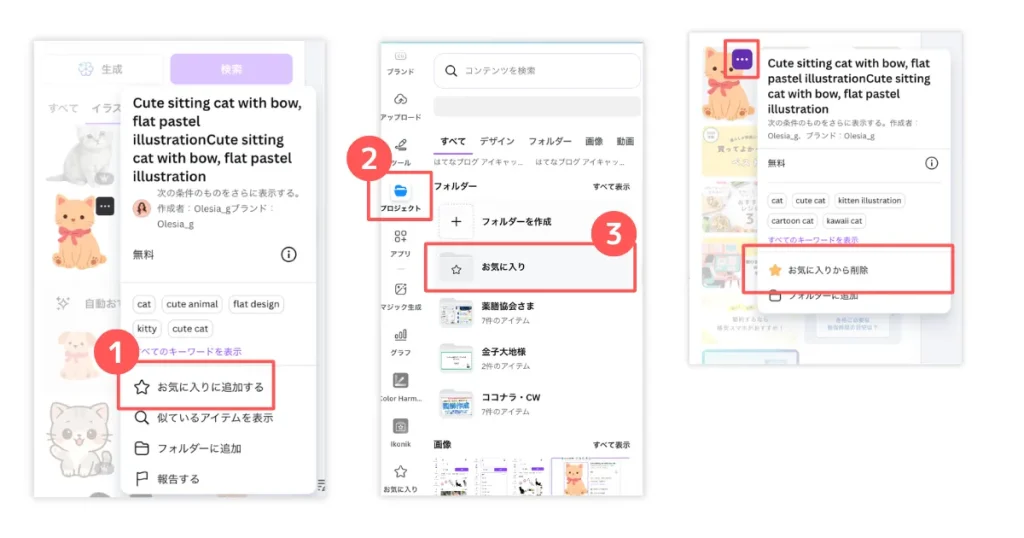Click the フォルダーを作成 button
This screenshot has height=538, width=1024.
pyautogui.click(x=516, y=221)
